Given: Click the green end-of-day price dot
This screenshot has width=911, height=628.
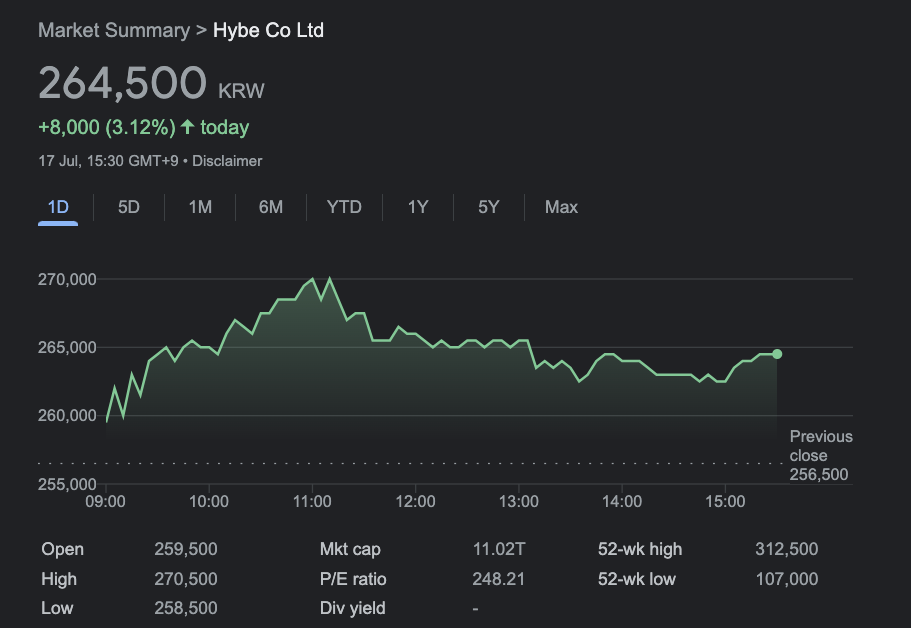Looking at the screenshot, I should pos(777,354).
